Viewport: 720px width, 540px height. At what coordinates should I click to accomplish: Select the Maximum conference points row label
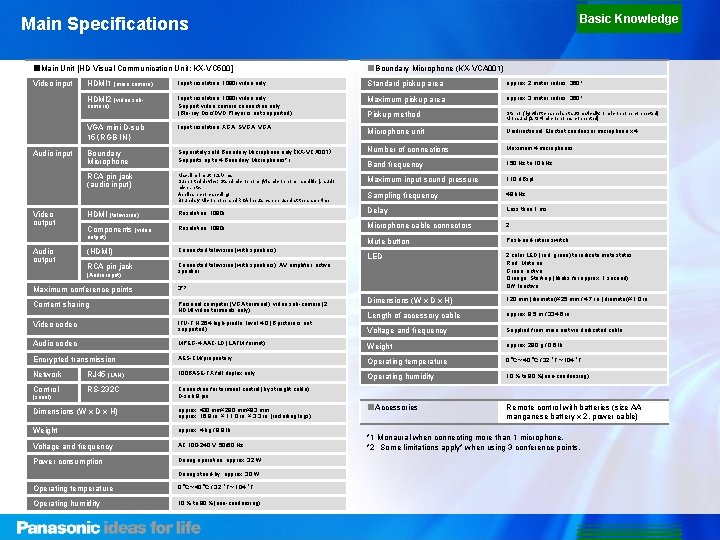pyautogui.click(x=98, y=289)
